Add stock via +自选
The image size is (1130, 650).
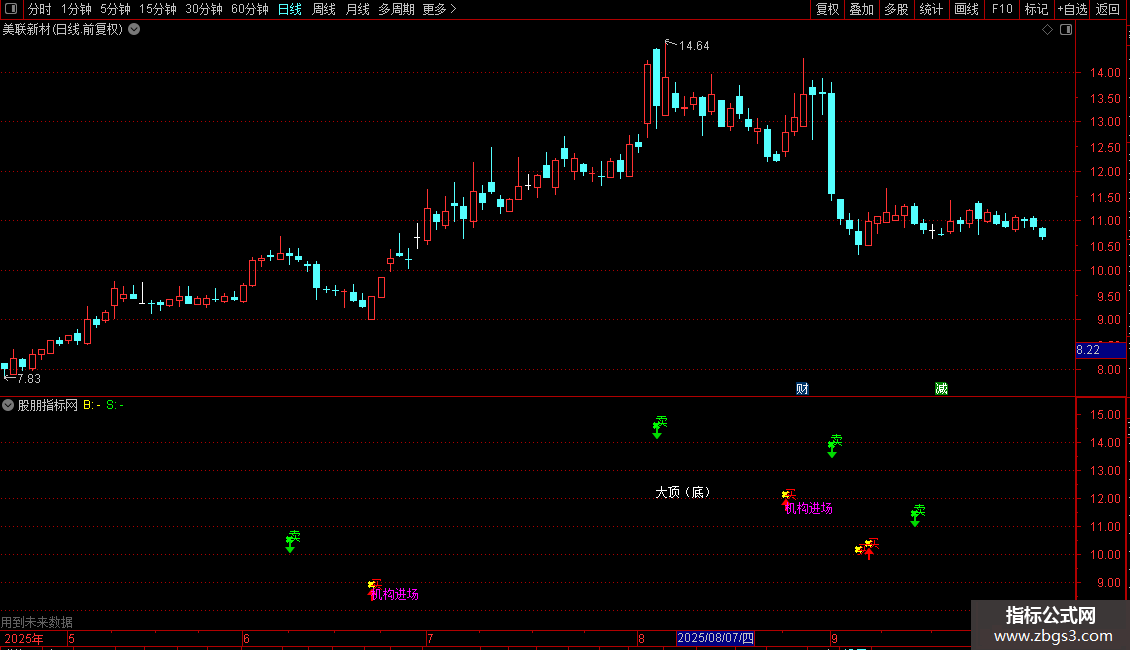[1072, 9]
